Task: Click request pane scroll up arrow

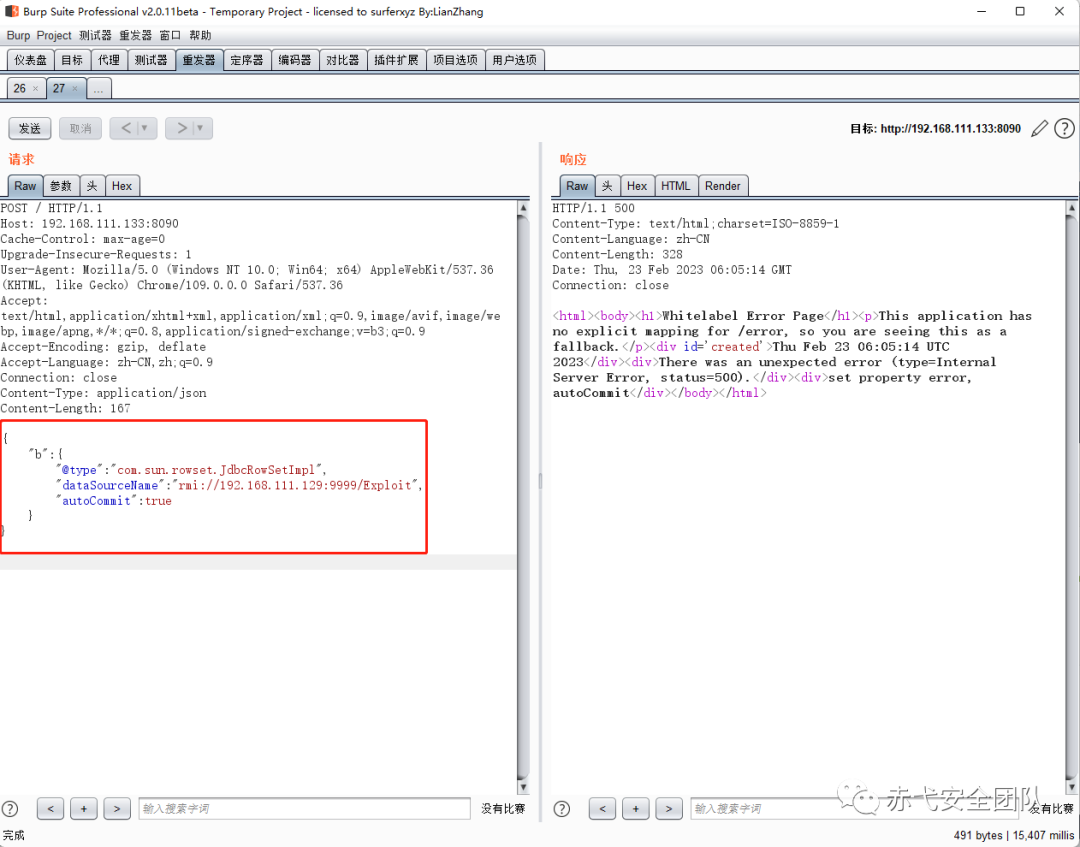Action: [x=523, y=207]
